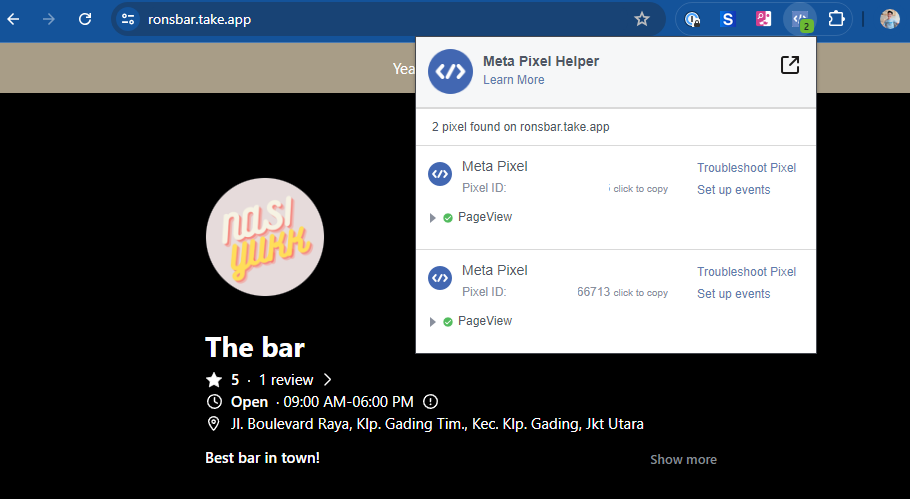Click the 09:00 AM-06:00 PM hours text

[348, 402]
